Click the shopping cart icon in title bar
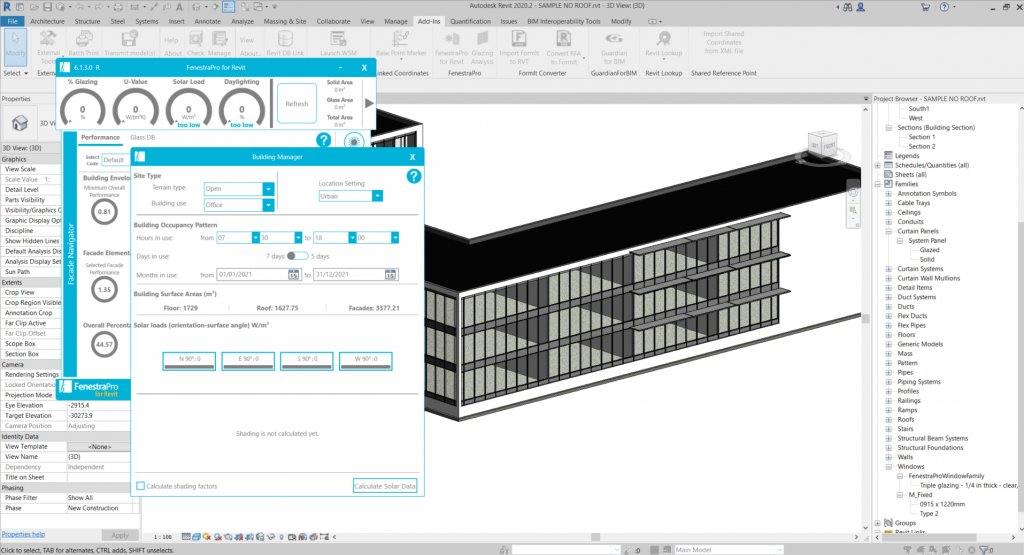The image size is (1024, 555). point(925,7)
